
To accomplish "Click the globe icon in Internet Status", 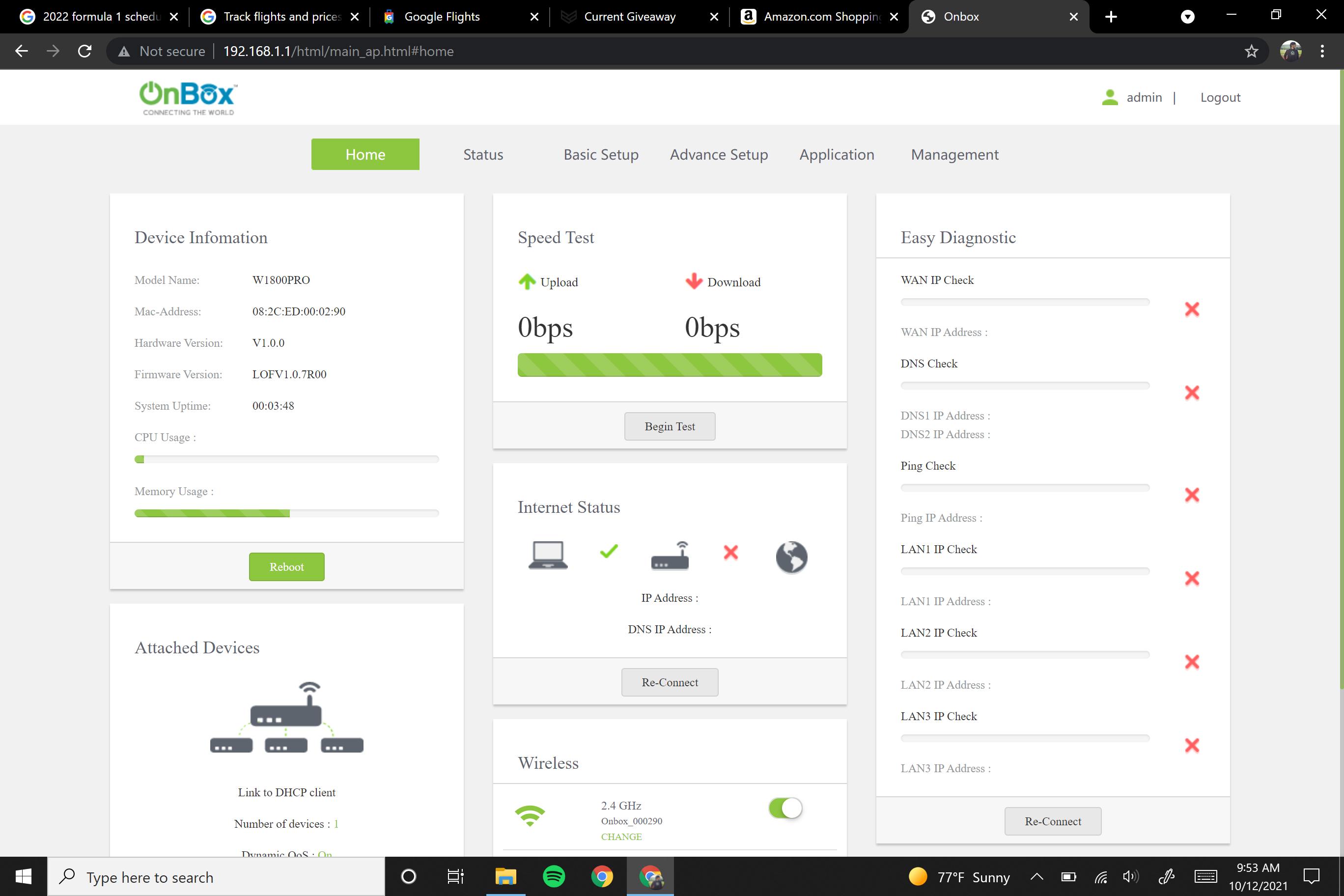I will coord(791,557).
